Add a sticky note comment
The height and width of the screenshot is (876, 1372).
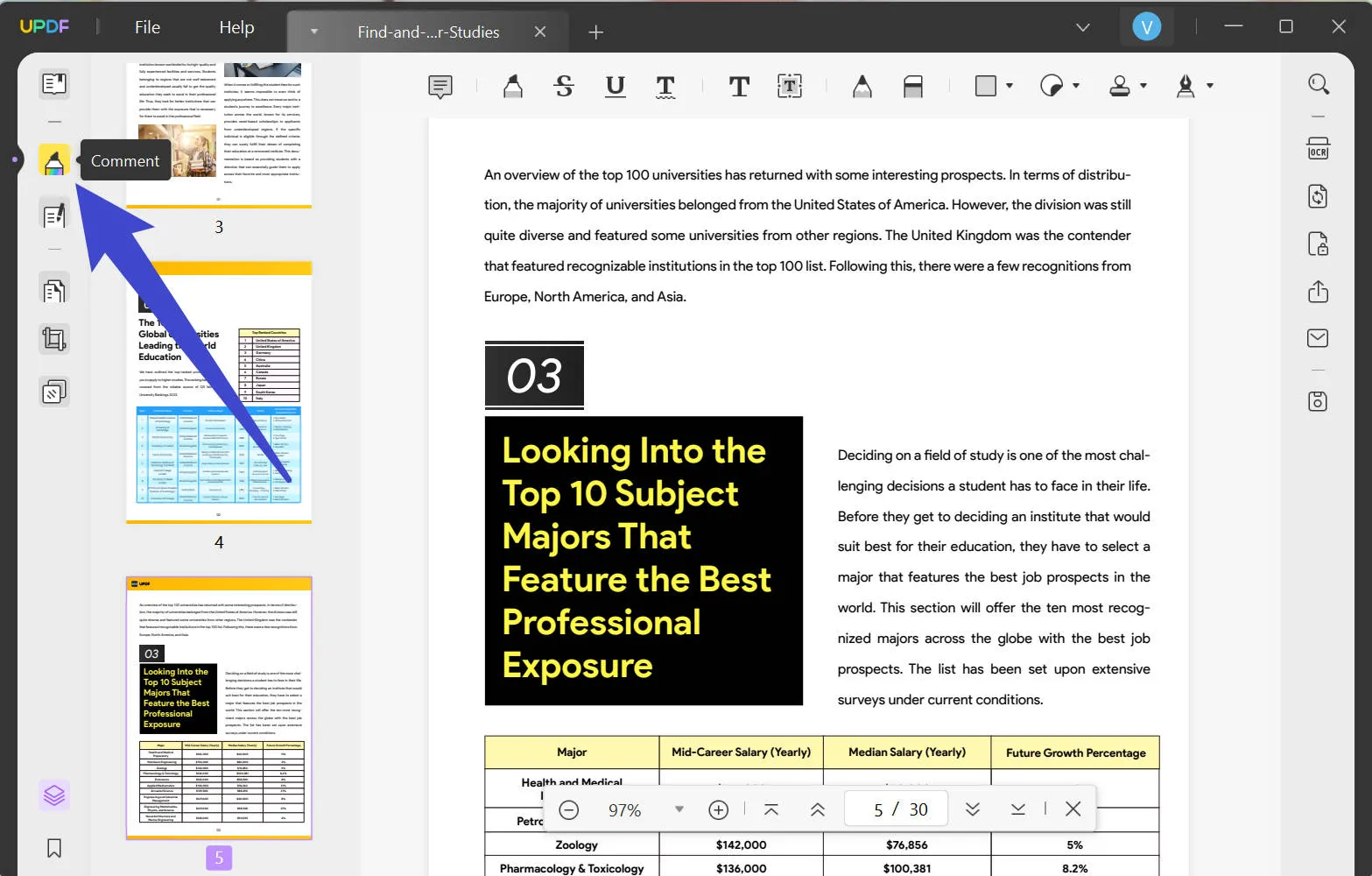pyautogui.click(x=440, y=86)
